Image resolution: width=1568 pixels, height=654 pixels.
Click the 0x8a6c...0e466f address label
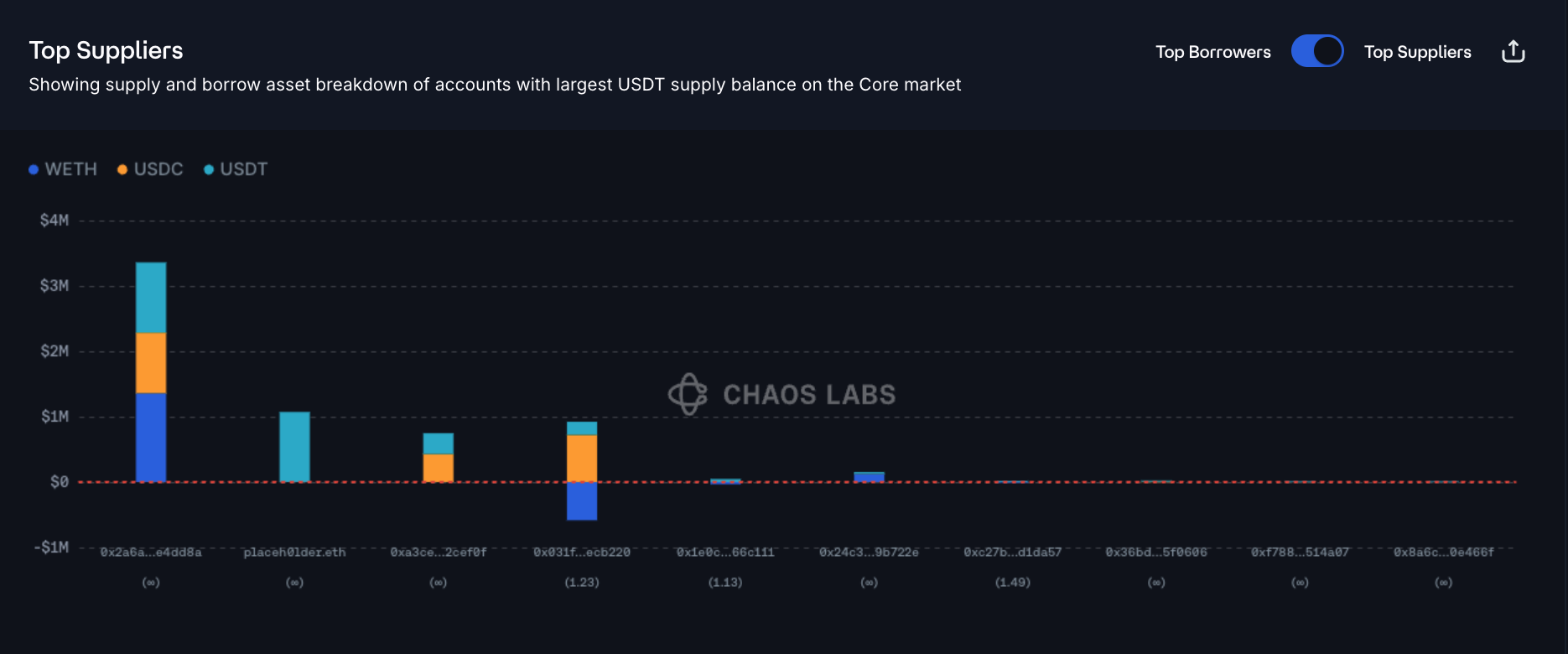(1443, 553)
